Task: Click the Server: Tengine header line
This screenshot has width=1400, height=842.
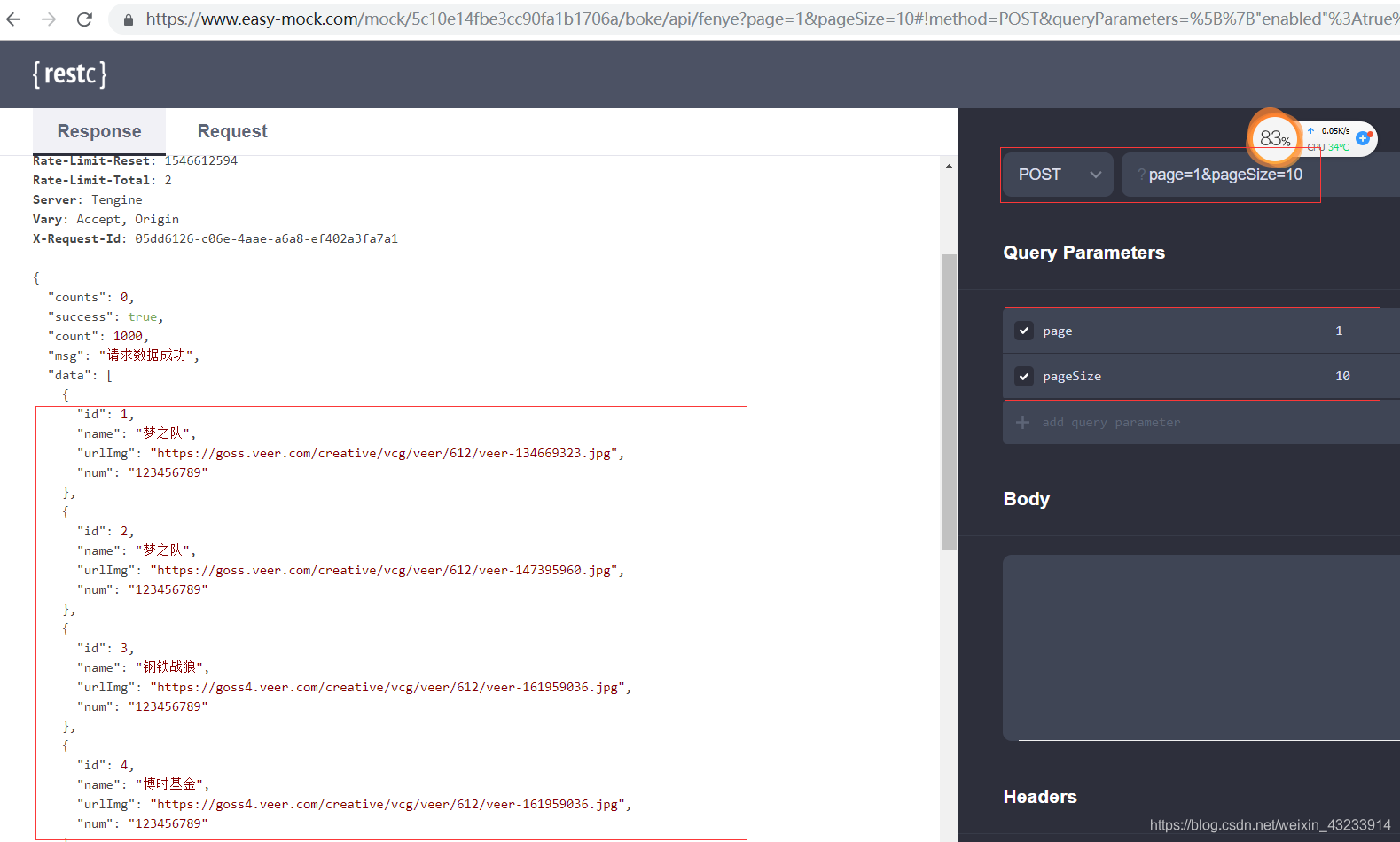Action: [x=88, y=199]
